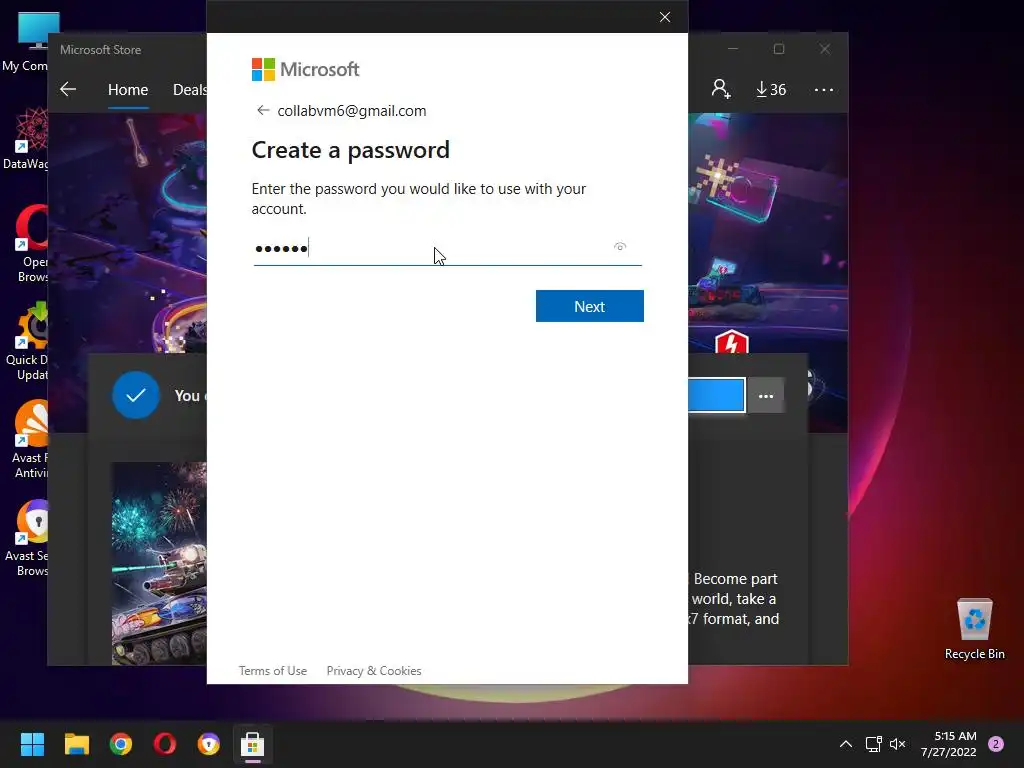The image size is (1024, 768).
Task: Open the Privacy & Cookies link
Action: click(x=374, y=671)
